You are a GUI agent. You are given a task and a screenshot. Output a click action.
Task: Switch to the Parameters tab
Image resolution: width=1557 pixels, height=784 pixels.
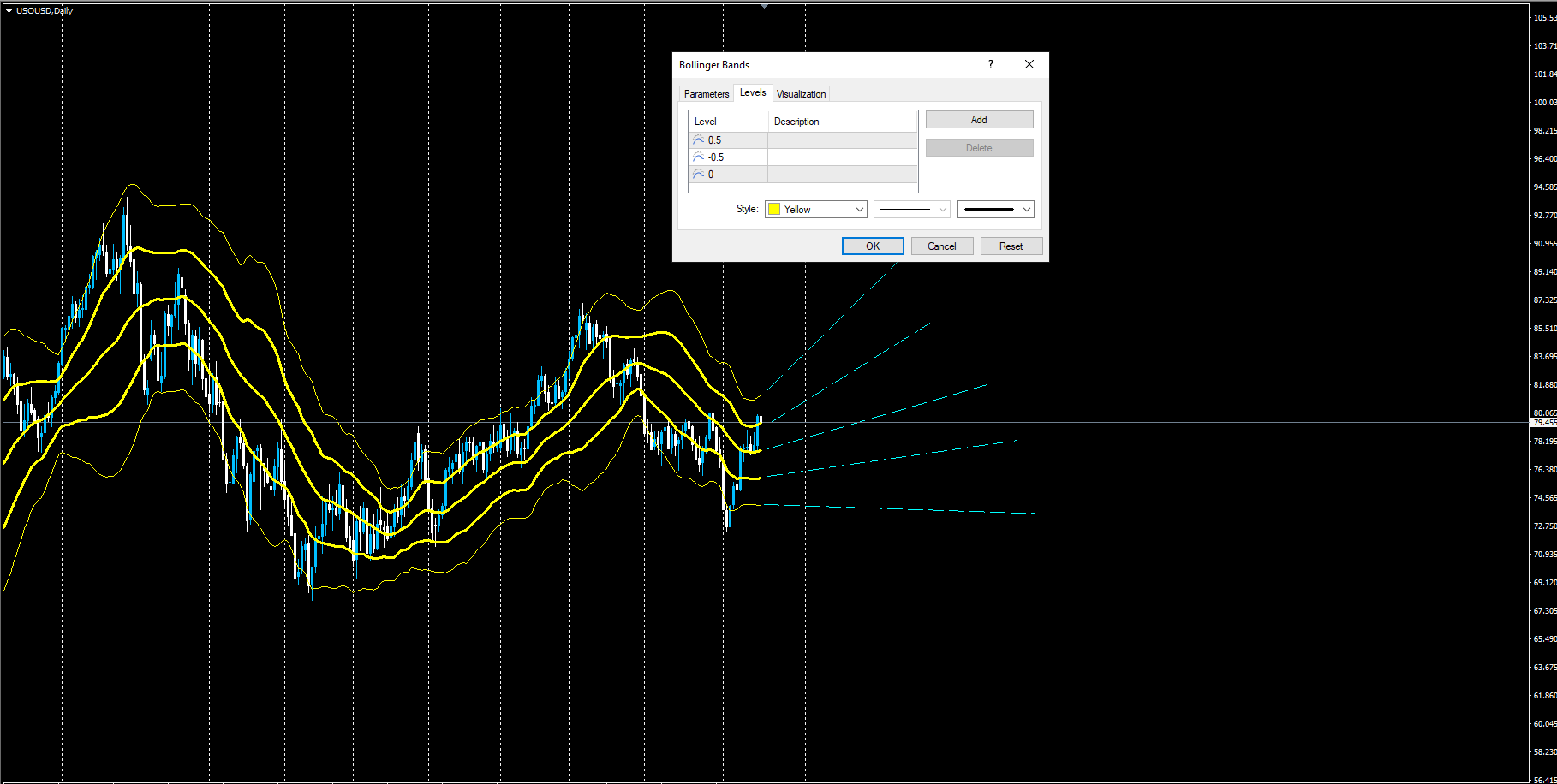pos(707,94)
